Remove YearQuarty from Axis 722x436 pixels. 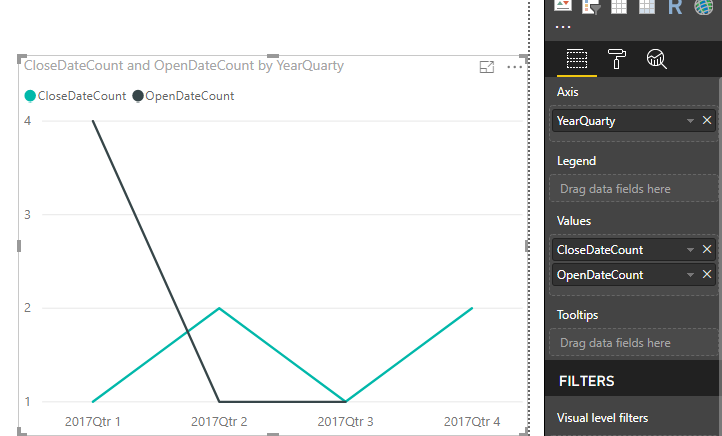(707, 121)
